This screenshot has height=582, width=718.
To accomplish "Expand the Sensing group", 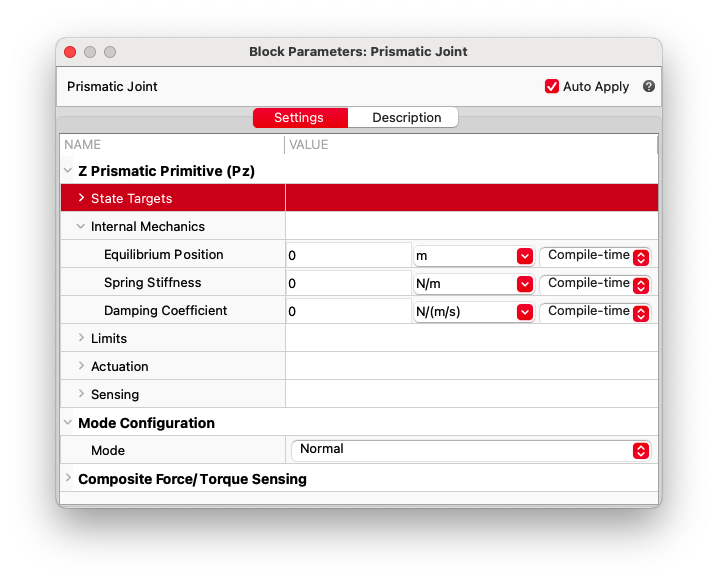I will pos(81,393).
